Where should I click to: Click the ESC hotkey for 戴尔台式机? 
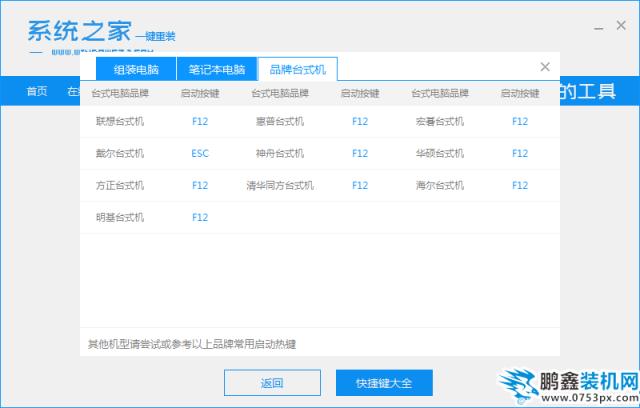coord(200,153)
